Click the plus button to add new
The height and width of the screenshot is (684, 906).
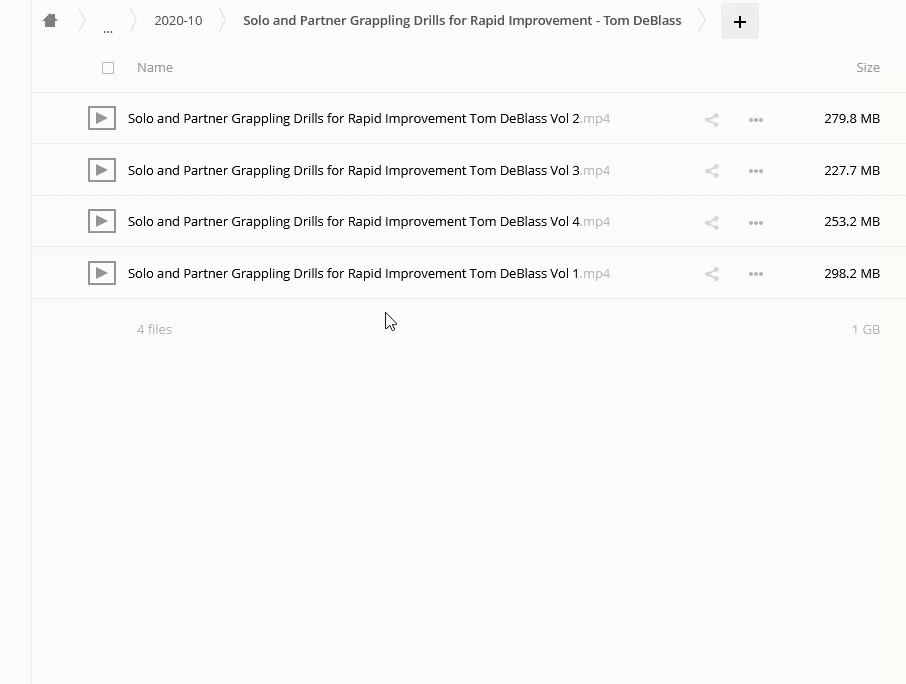[739, 21]
